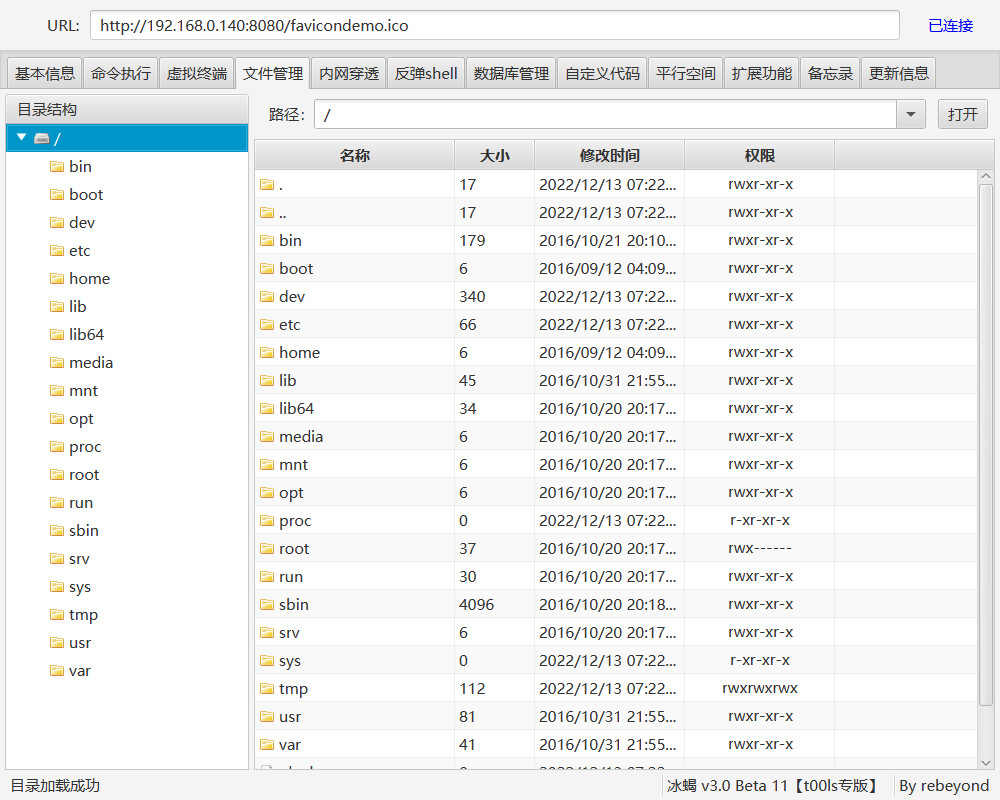
Task: Sort by the 大小 column header
Action: 494,156
